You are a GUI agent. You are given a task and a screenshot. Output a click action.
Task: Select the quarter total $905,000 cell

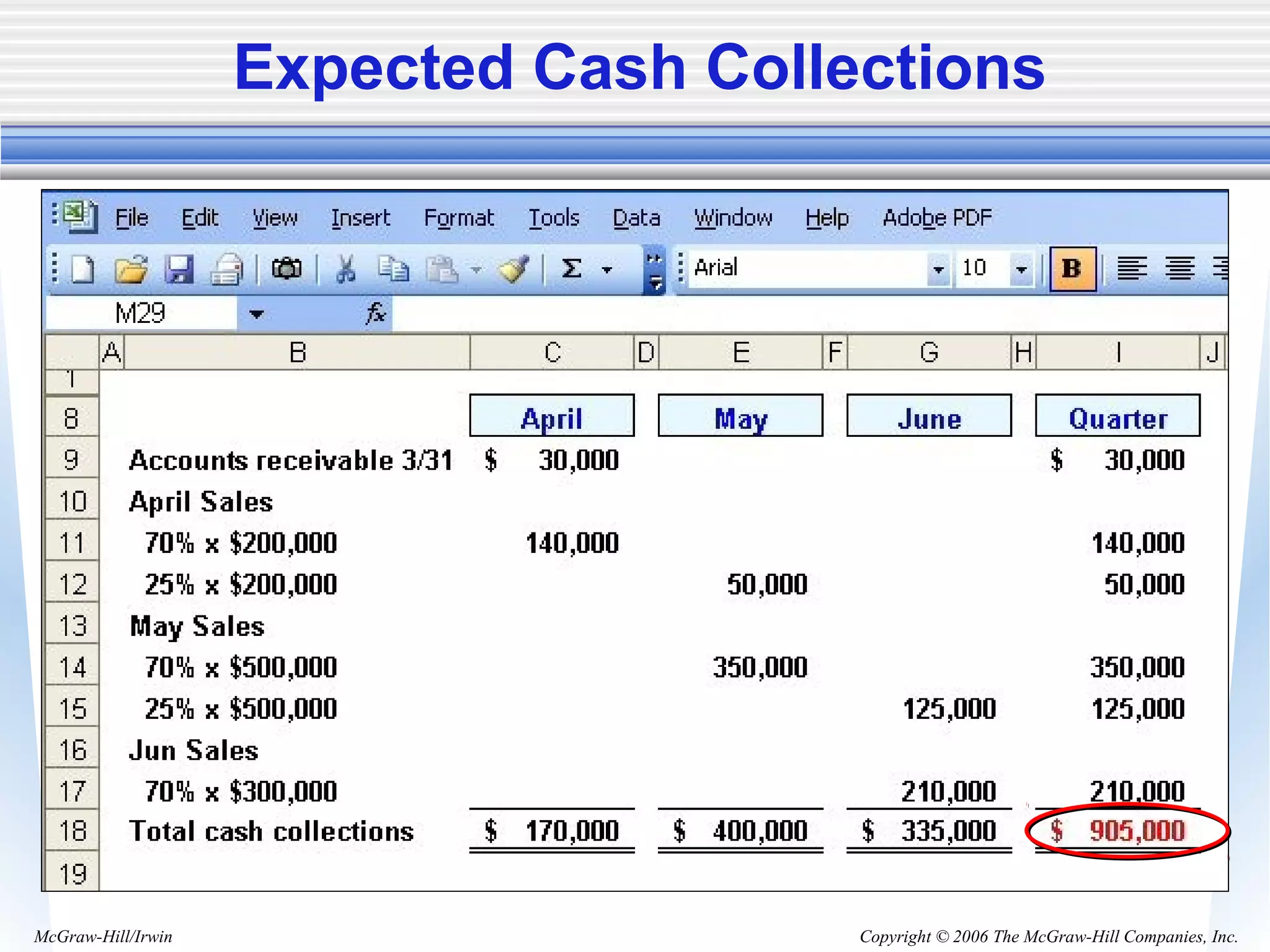click(x=1117, y=831)
